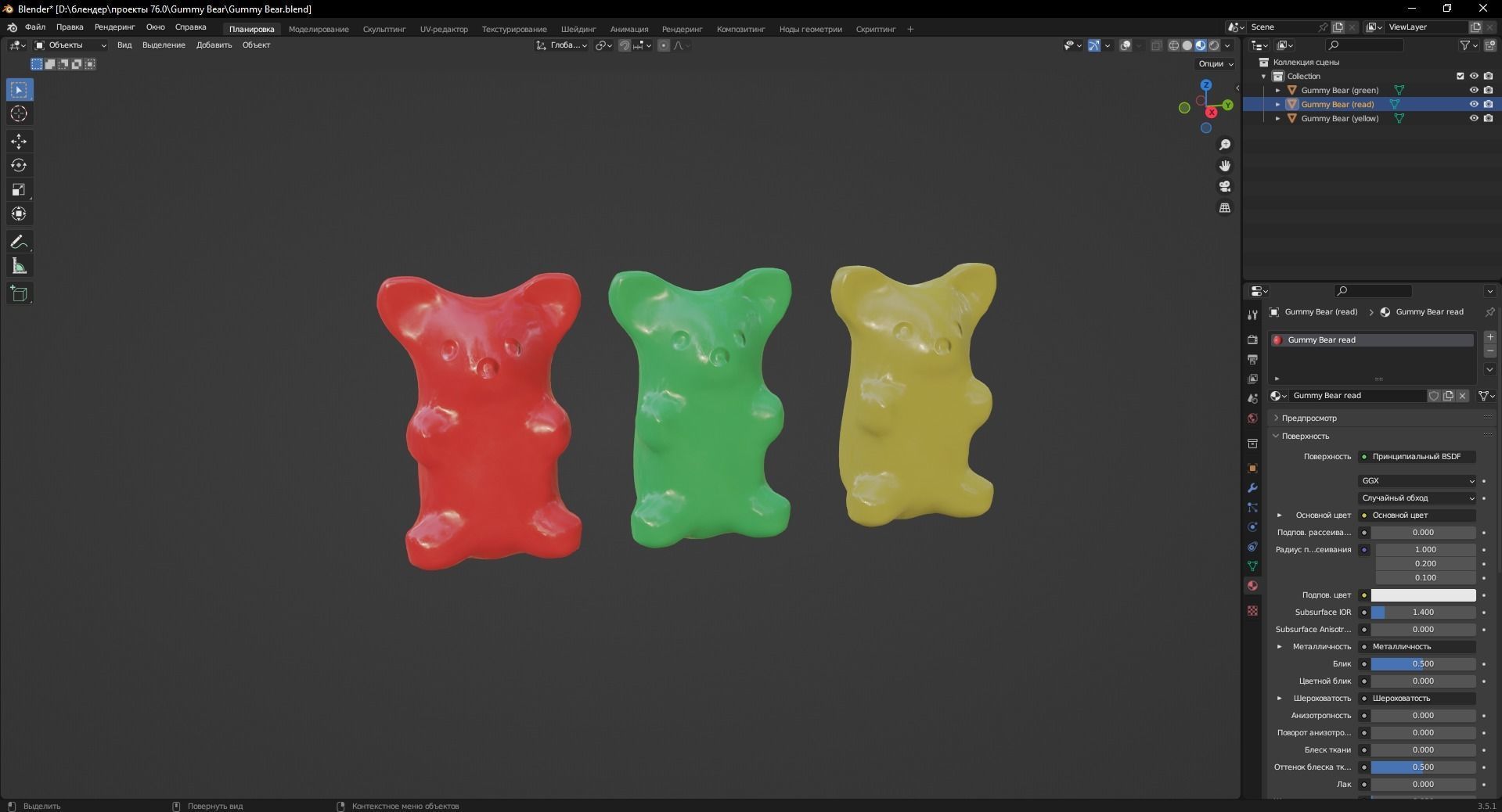The height and width of the screenshot is (812, 1502).
Task: Open Tool settings tab in properties
Action: click(1252, 314)
